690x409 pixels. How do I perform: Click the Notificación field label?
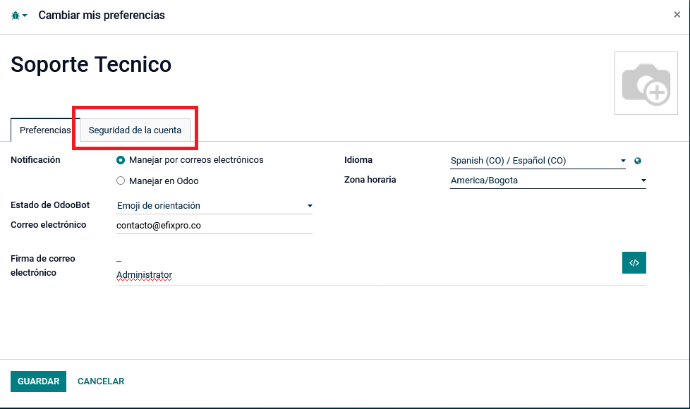35,160
